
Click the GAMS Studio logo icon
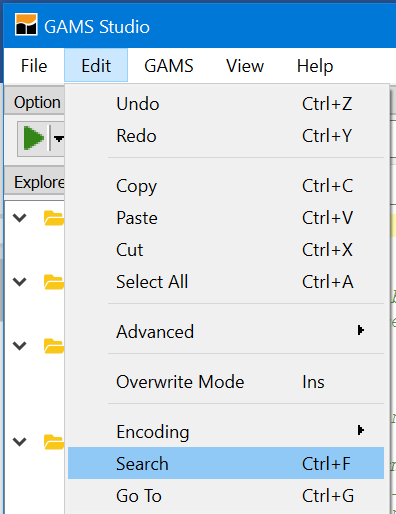(x=26, y=24)
